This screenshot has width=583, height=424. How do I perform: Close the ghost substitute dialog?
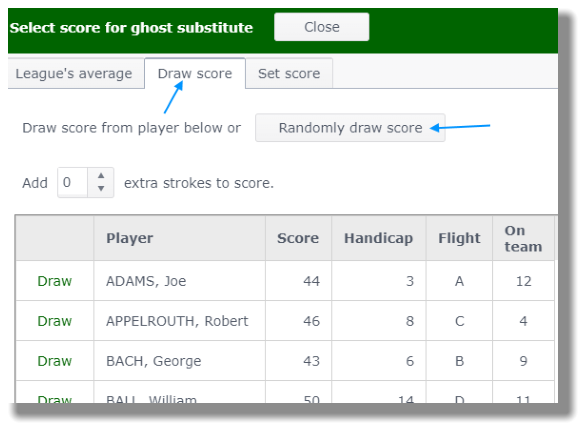pos(322,27)
